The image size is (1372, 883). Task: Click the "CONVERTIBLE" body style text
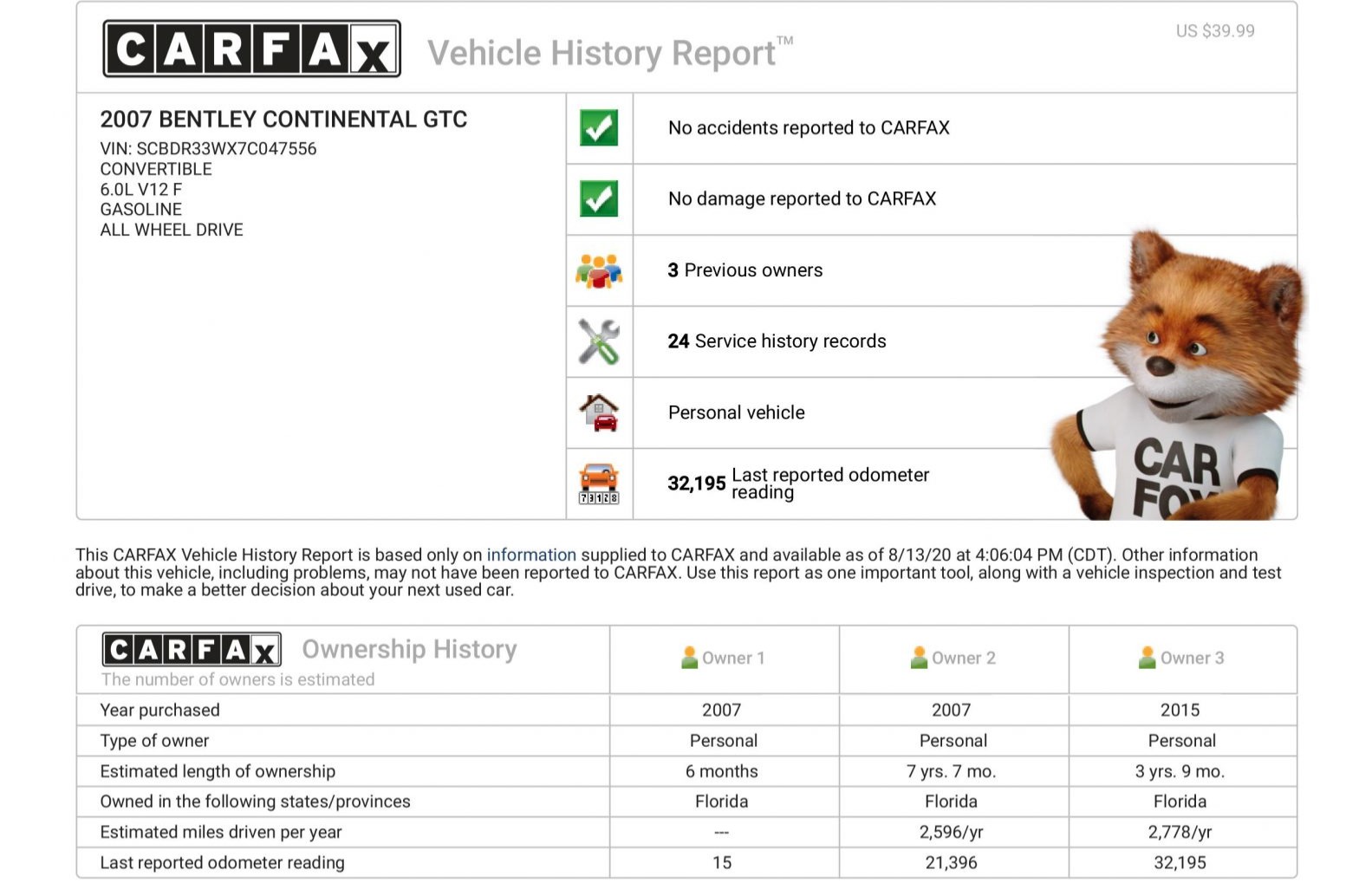pyautogui.click(x=156, y=169)
